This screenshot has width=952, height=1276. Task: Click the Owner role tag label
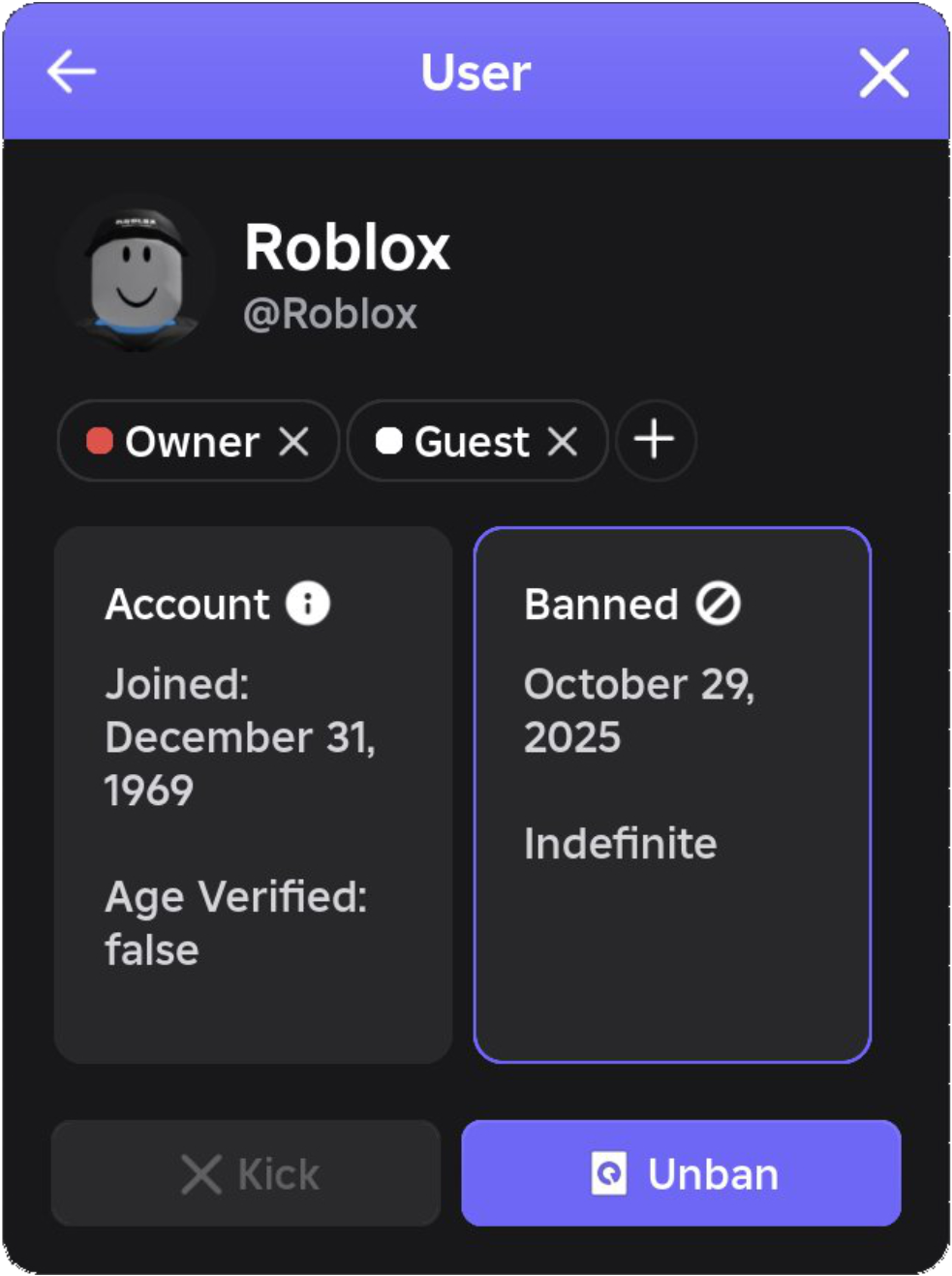click(x=192, y=442)
